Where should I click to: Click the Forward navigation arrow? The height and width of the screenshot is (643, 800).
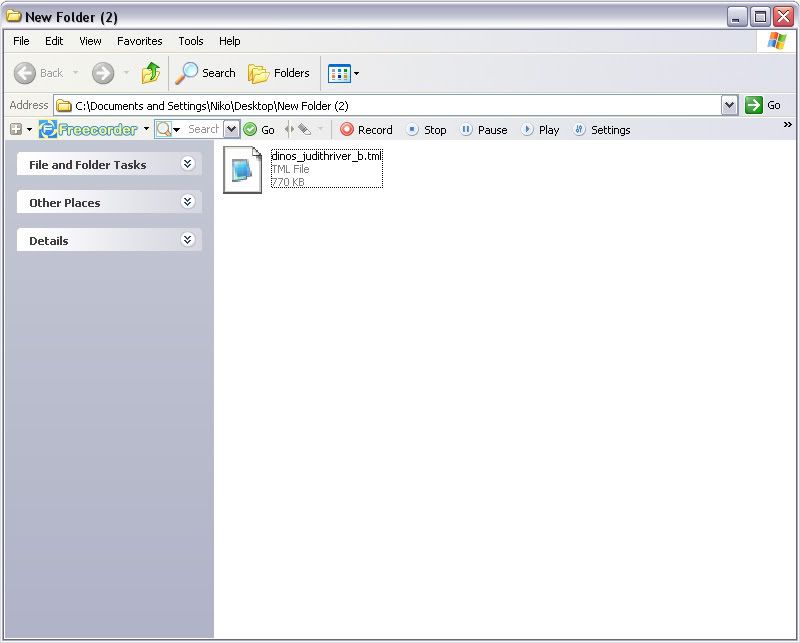(x=103, y=73)
